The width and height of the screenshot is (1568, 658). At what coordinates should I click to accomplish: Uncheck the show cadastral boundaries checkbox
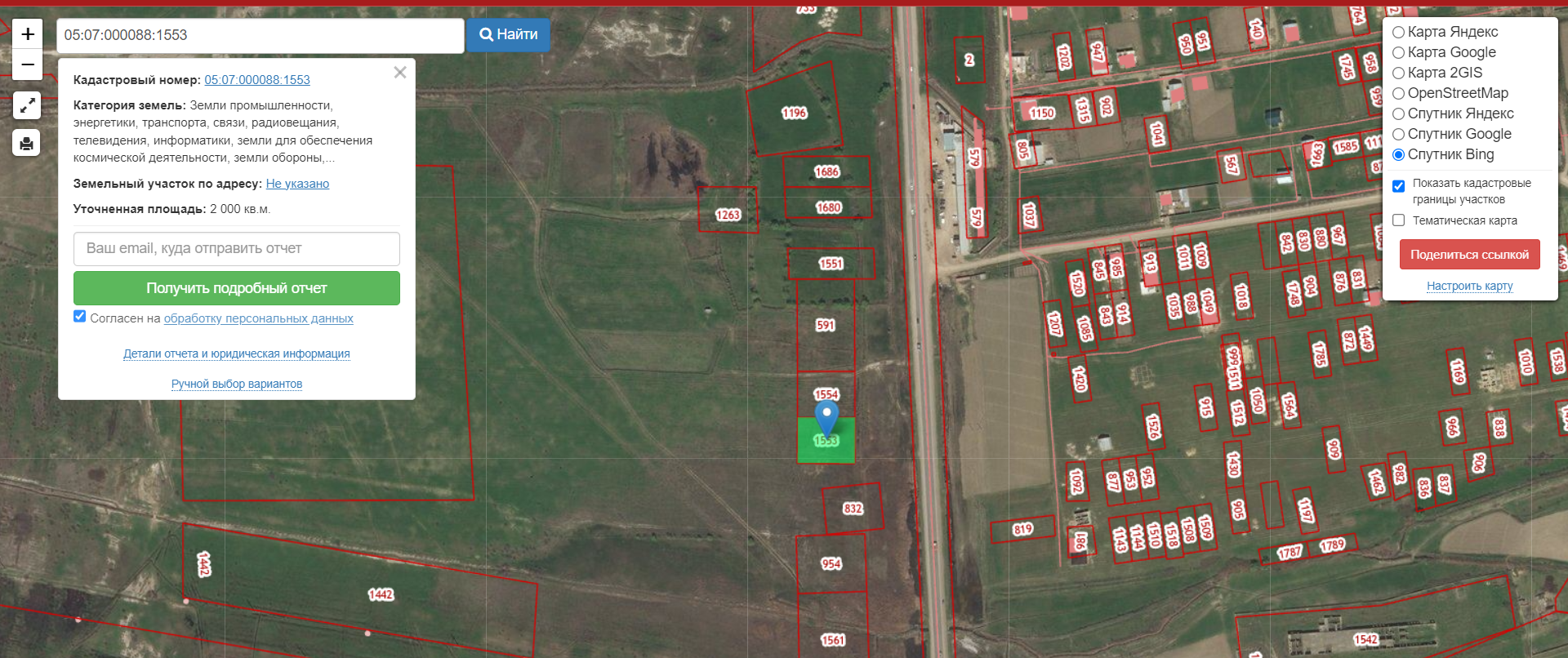coord(1398,186)
